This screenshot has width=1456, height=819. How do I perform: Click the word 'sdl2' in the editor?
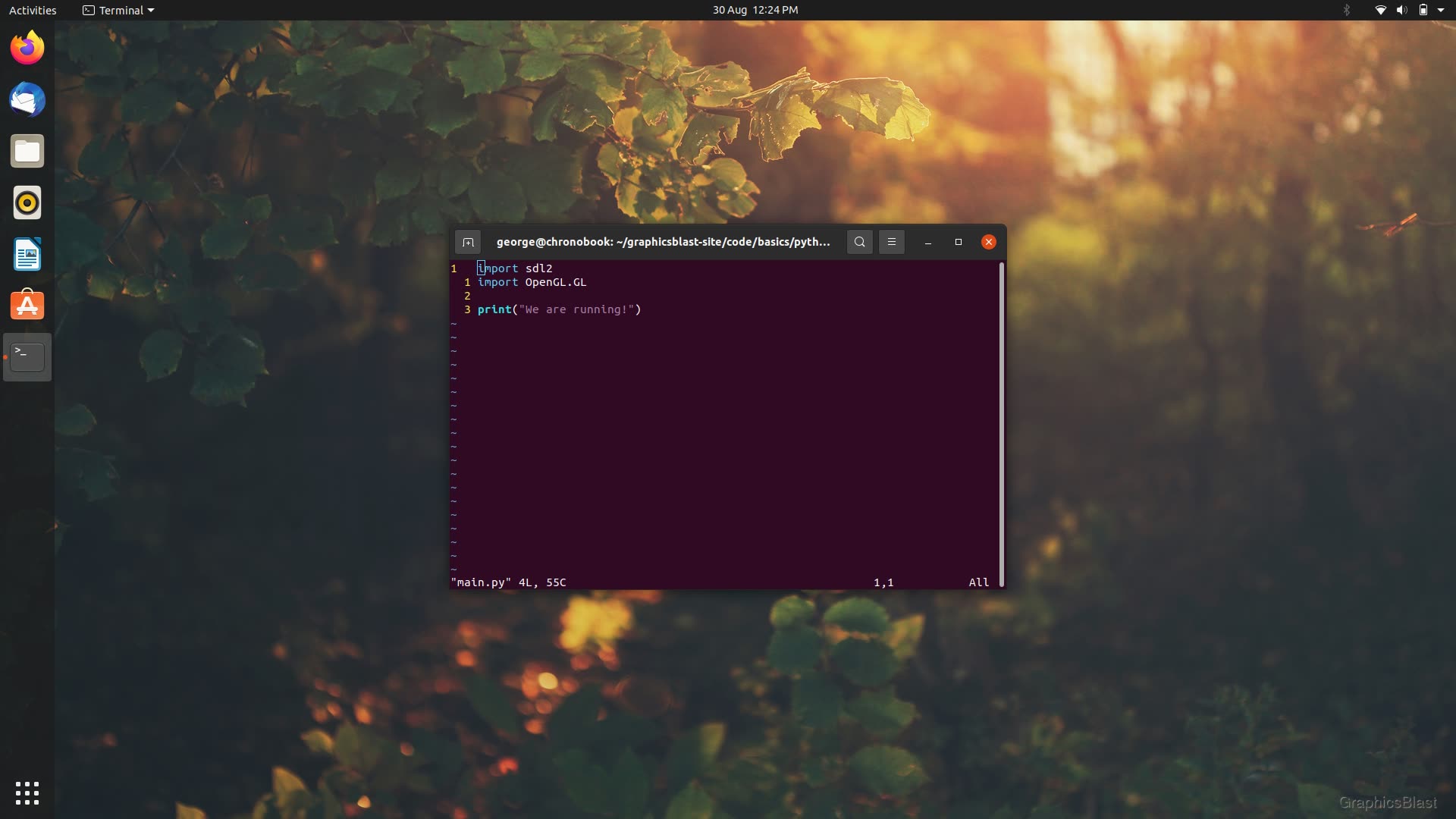tap(538, 268)
